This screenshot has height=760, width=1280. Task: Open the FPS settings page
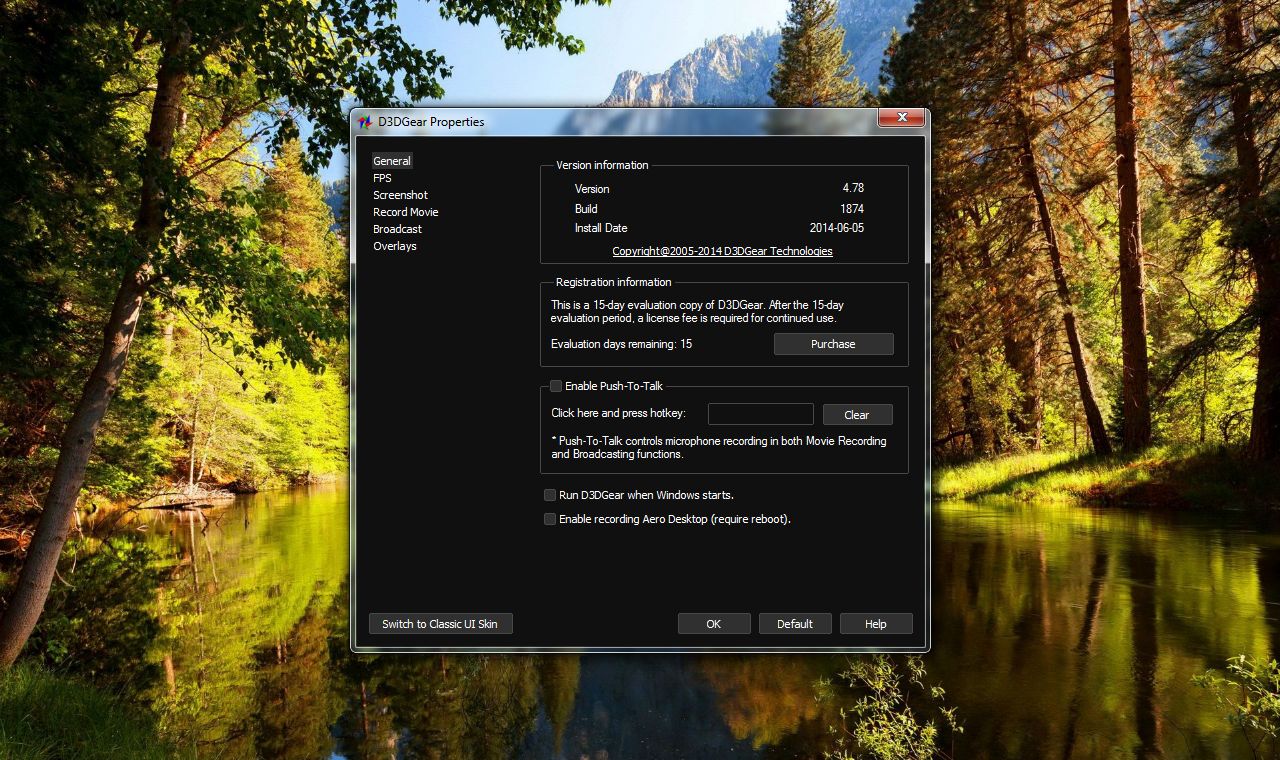click(382, 178)
